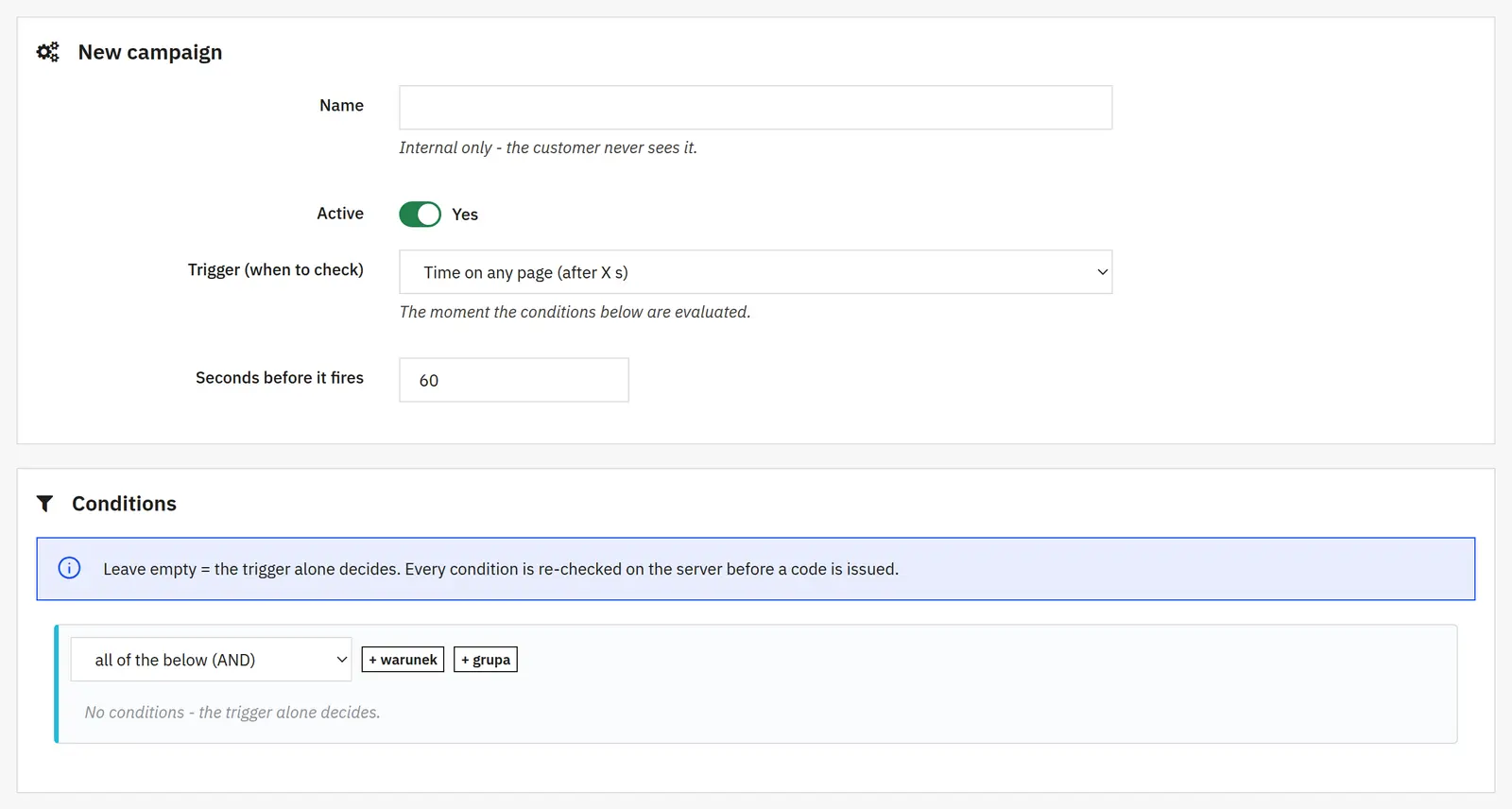This screenshot has height=809, width=1512.
Task: Click the chevron arrow of the Trigger dropdown
Action: (1102, 272)
